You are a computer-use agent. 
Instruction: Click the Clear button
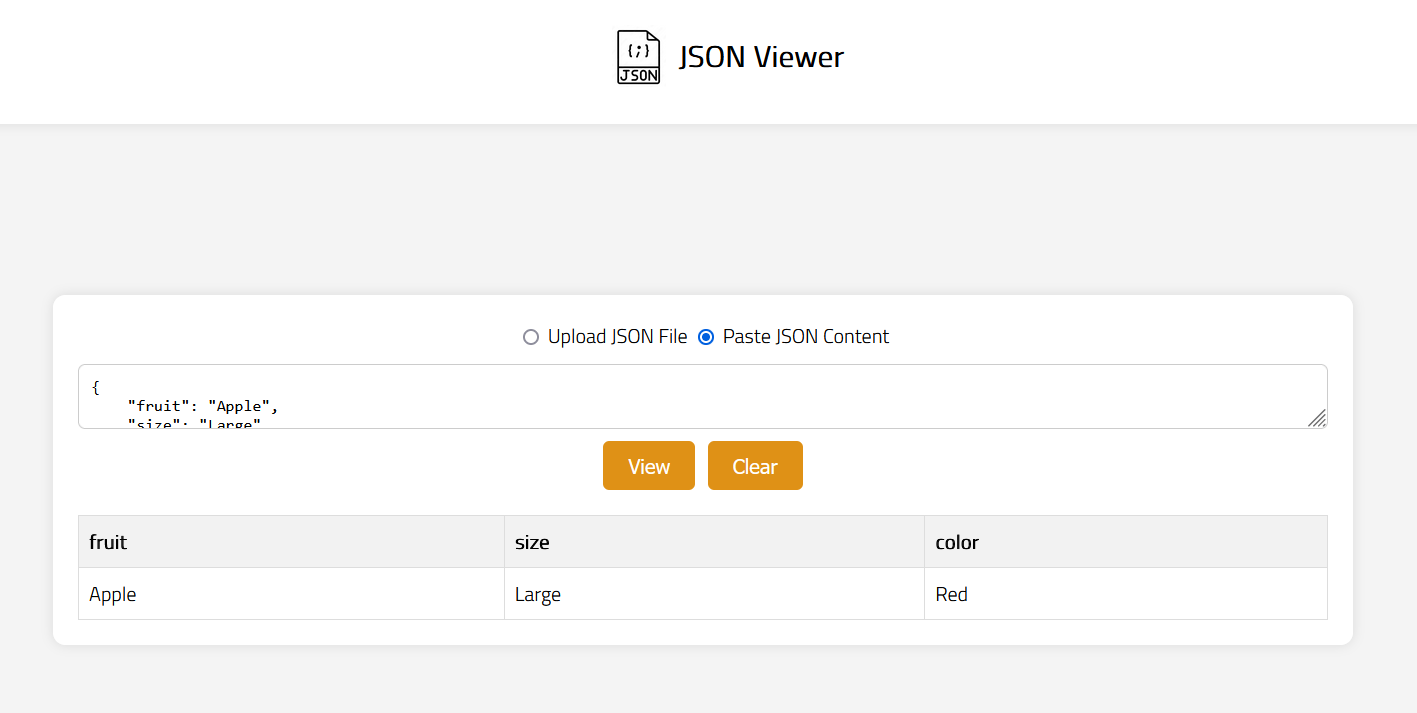pyautogui.click(x=755, y=466)
